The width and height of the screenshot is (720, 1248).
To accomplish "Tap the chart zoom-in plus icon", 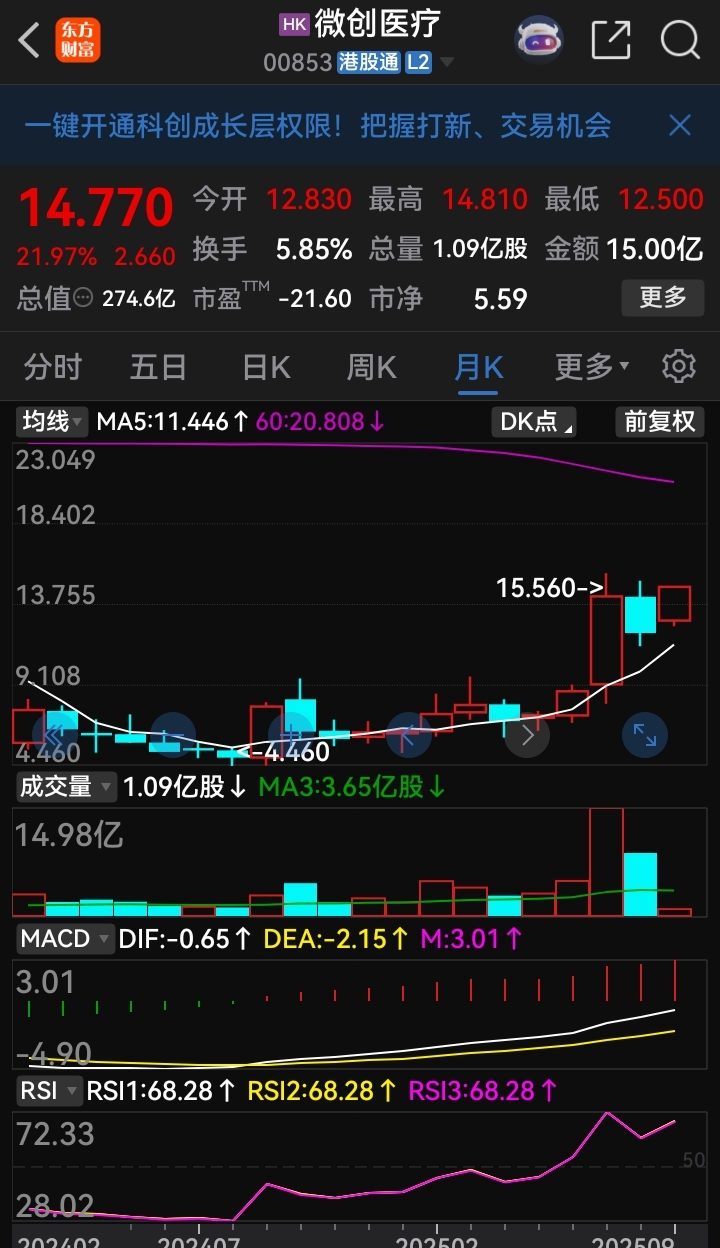I will tap(291, 737).
